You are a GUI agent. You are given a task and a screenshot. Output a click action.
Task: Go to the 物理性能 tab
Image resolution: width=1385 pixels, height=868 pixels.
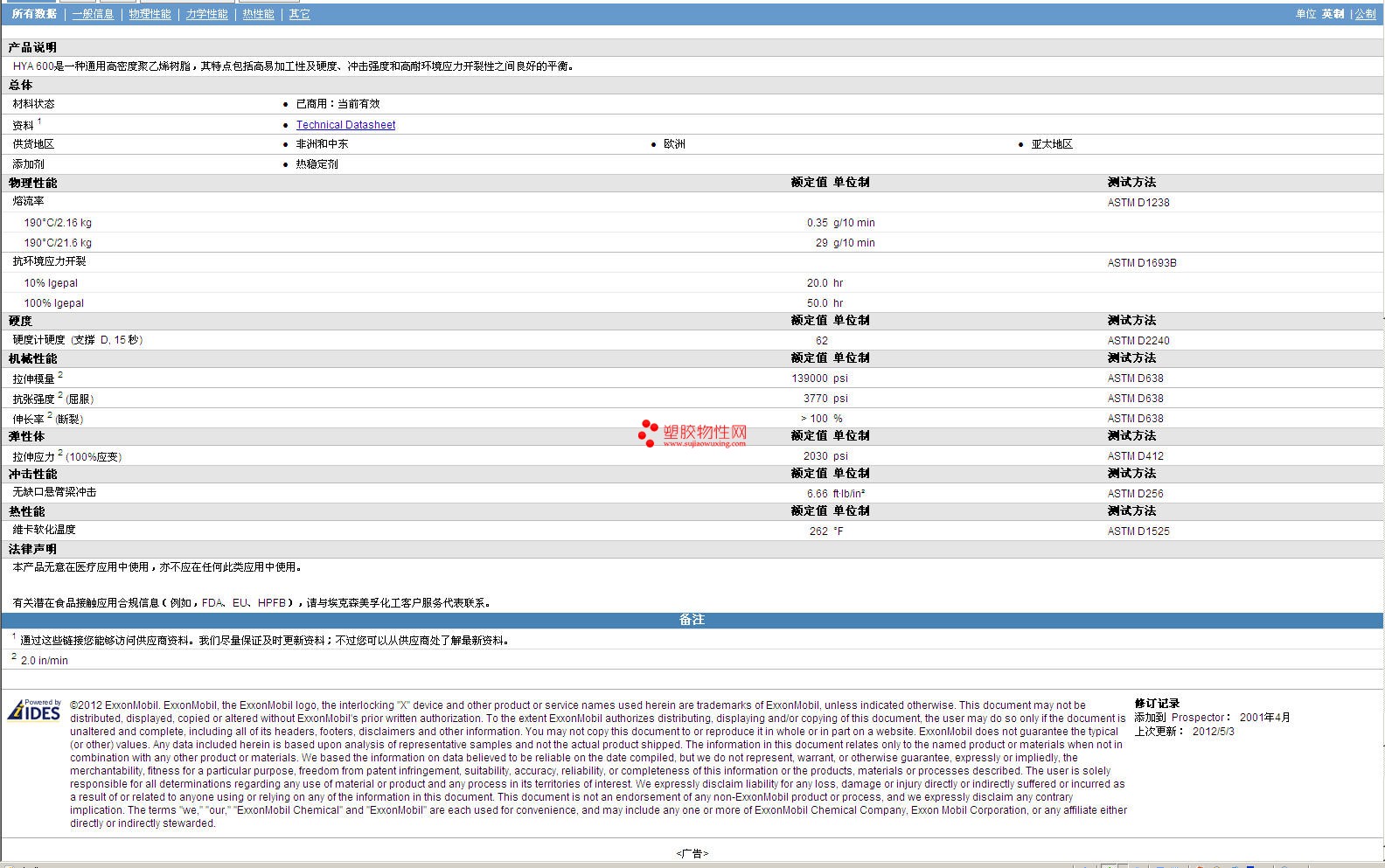point(150,14)
